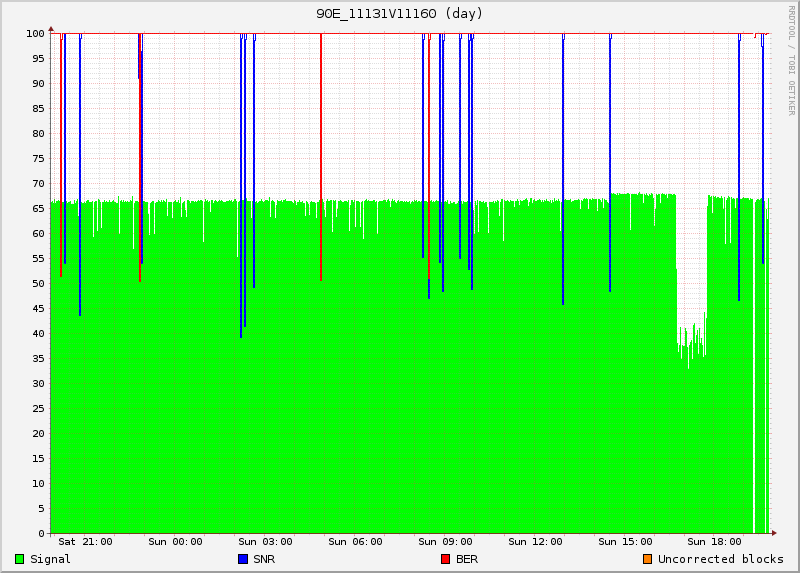Viewport: 800px width, 573px height.
Task: Click the 'Sun 12:00' time axis label
Action: [x=535, y=542]
